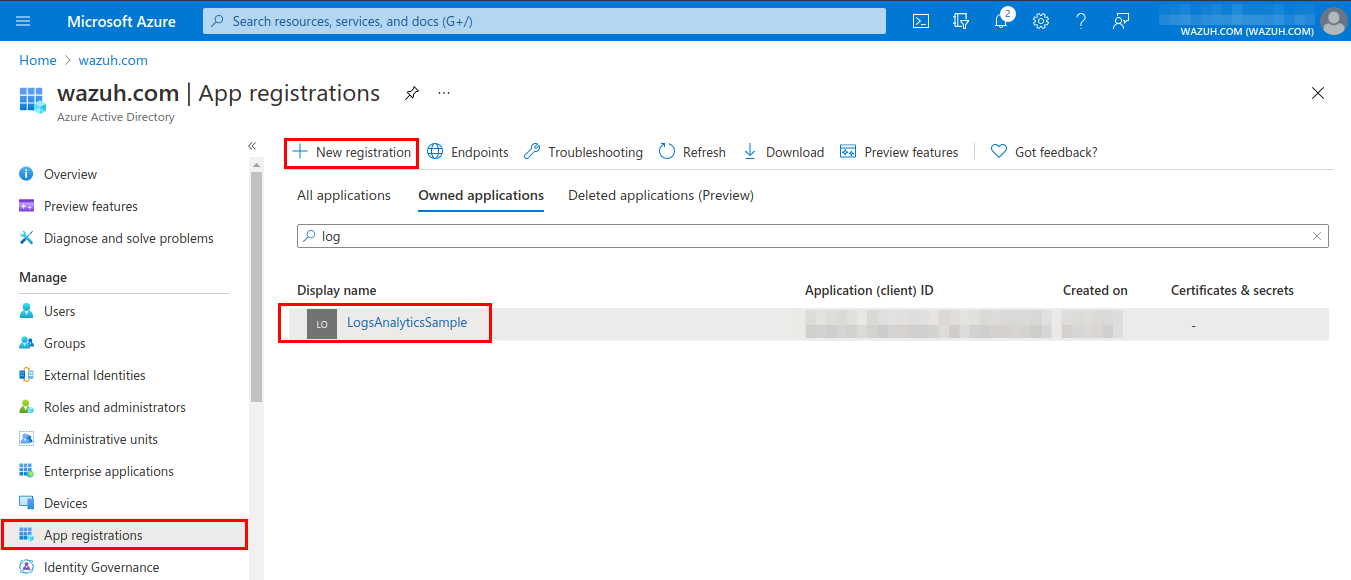Open the feedback icon in header
Screen dimensions: 1351x580
point(1121,21)
